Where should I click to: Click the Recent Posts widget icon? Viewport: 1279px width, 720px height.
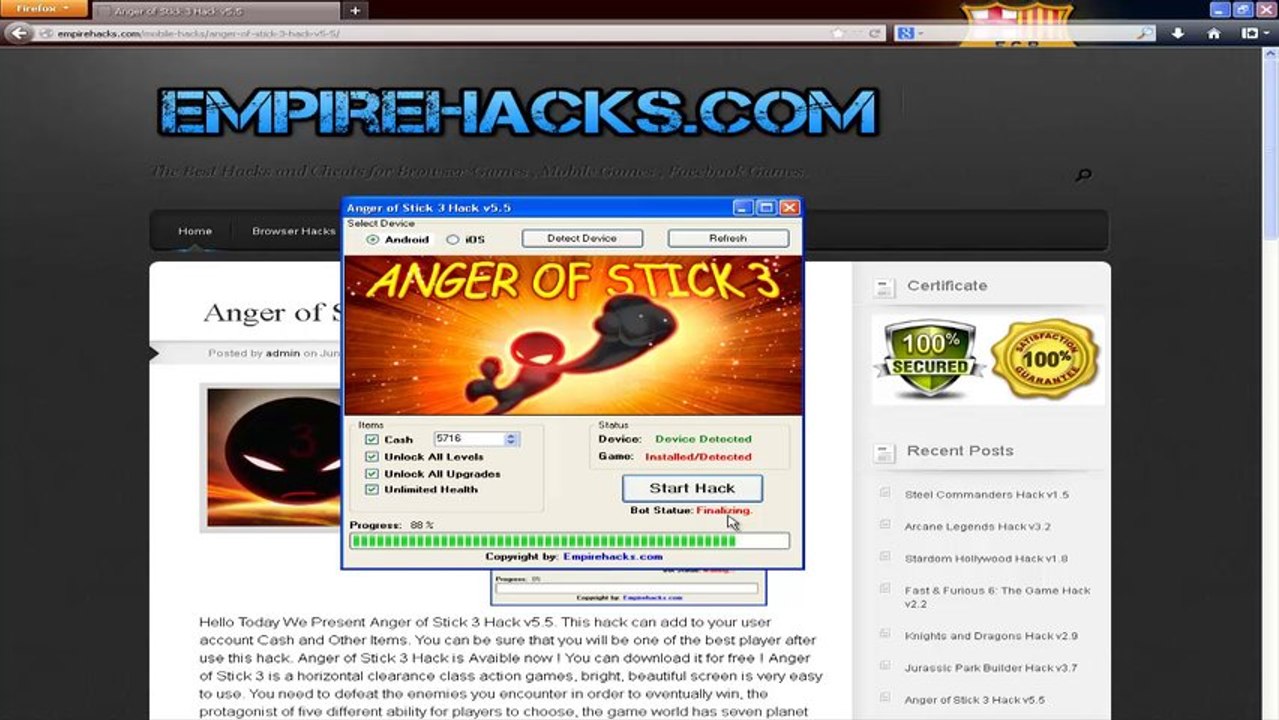884,453
